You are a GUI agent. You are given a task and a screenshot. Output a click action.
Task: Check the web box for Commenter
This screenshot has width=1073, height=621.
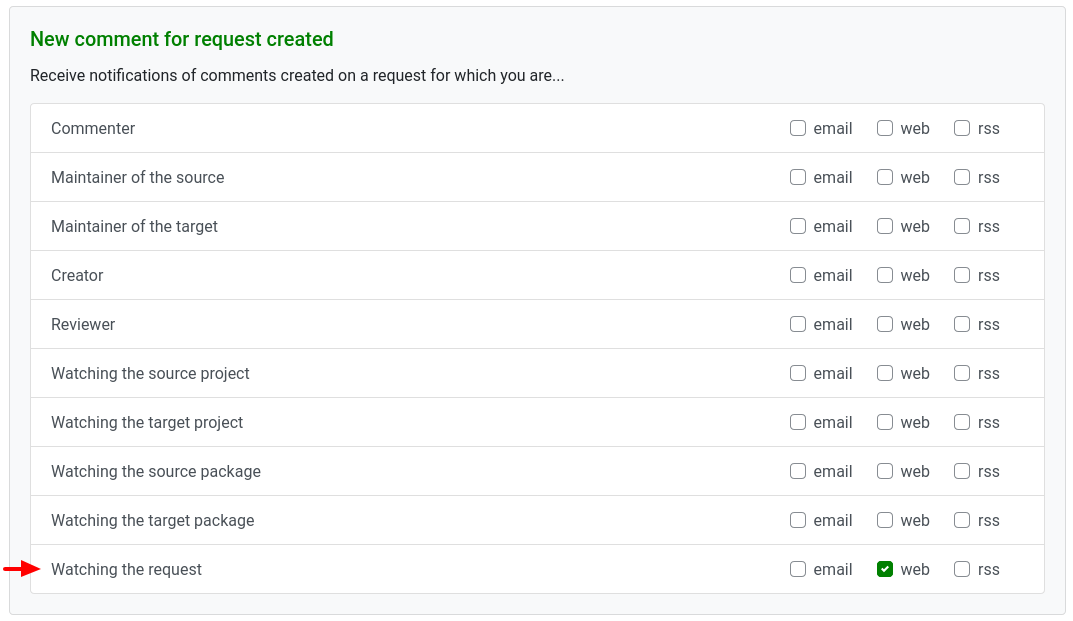point(885,128)
